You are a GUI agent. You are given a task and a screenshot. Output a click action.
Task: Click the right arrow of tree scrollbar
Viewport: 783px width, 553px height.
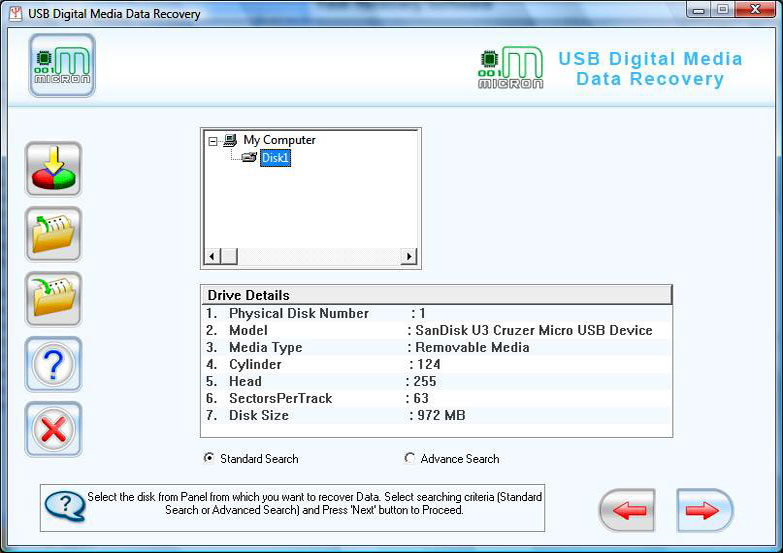click(x=409, y=256)
